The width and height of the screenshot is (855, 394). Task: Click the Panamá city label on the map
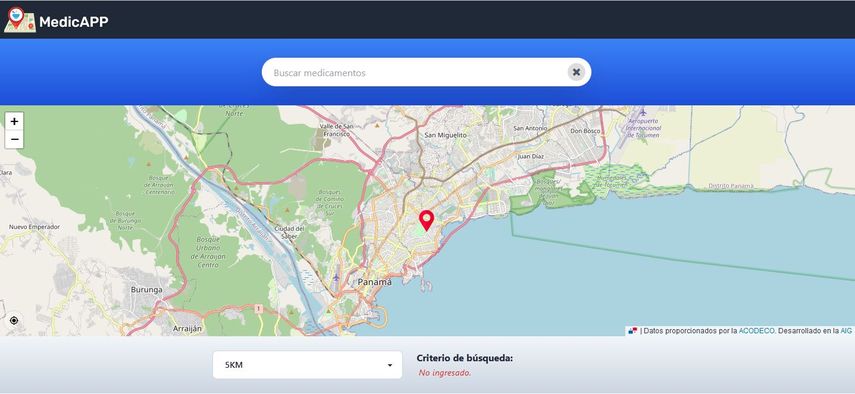tap(375, 282)
